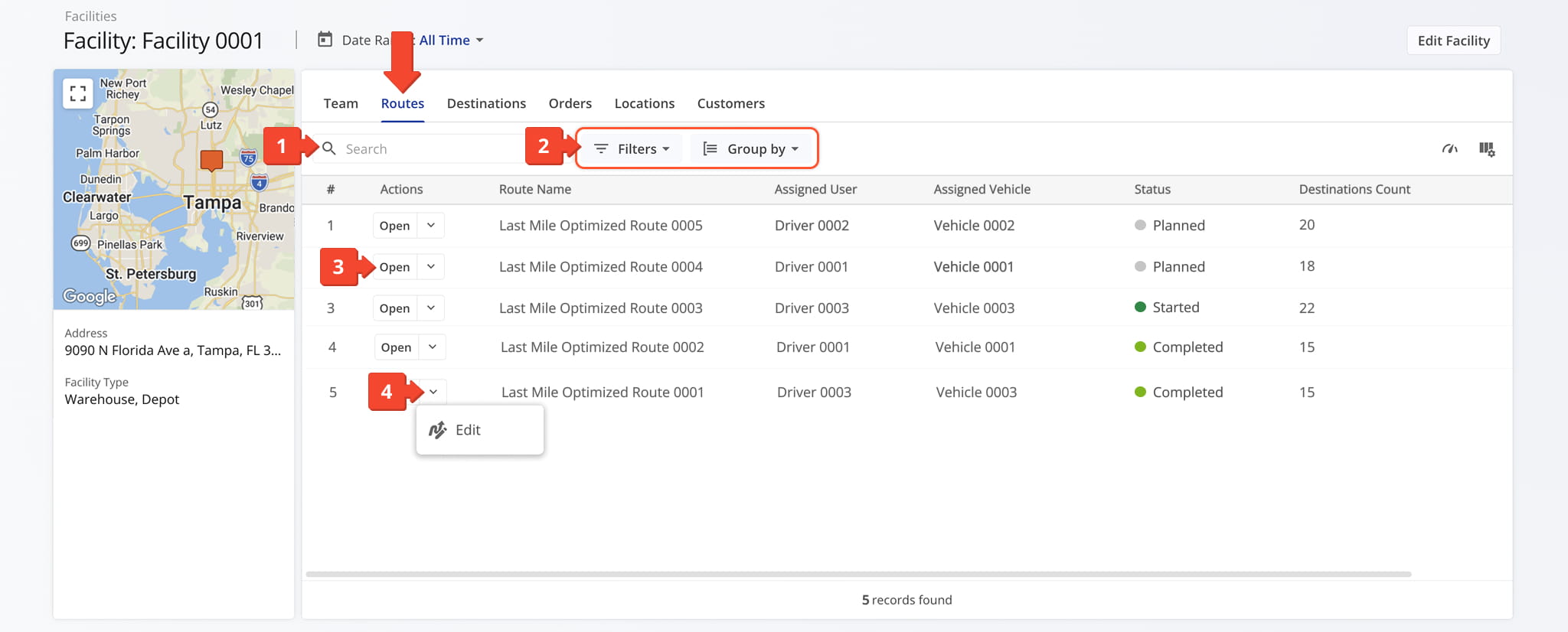Click the horizontal table scrollbar
Viewport: 1568px width, 632px height.
click(x=857, y=574)
